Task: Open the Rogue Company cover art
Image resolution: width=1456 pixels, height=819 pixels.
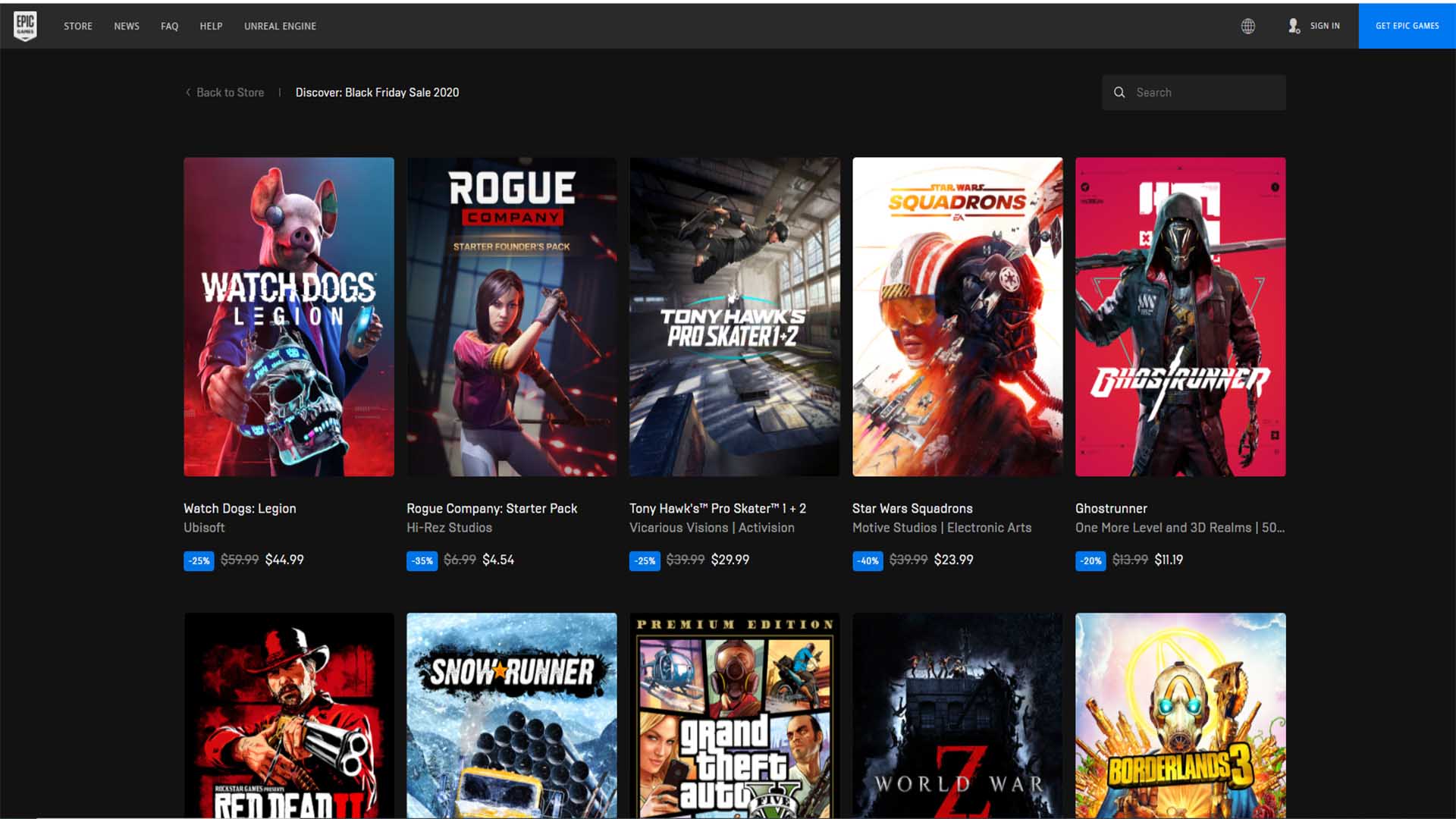Action: [512, 317]
